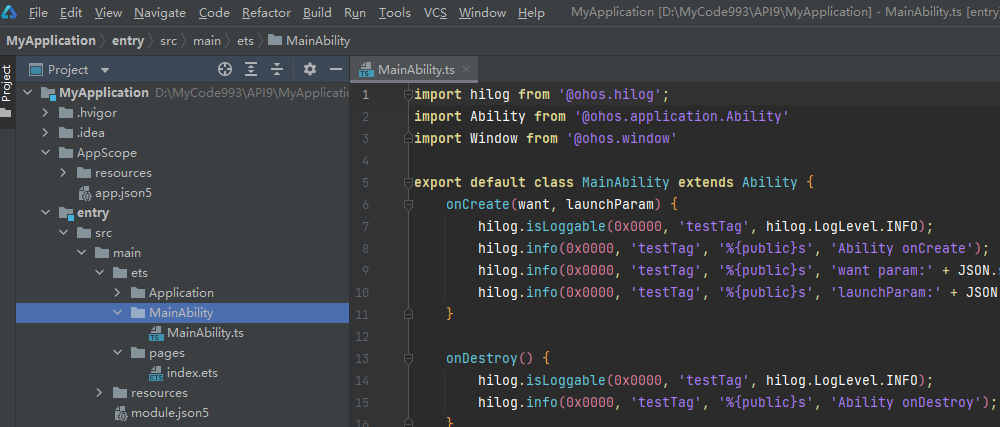
Task: Toggle code fold at MainAbility class declaration
Action: click(x=407, y=183)
